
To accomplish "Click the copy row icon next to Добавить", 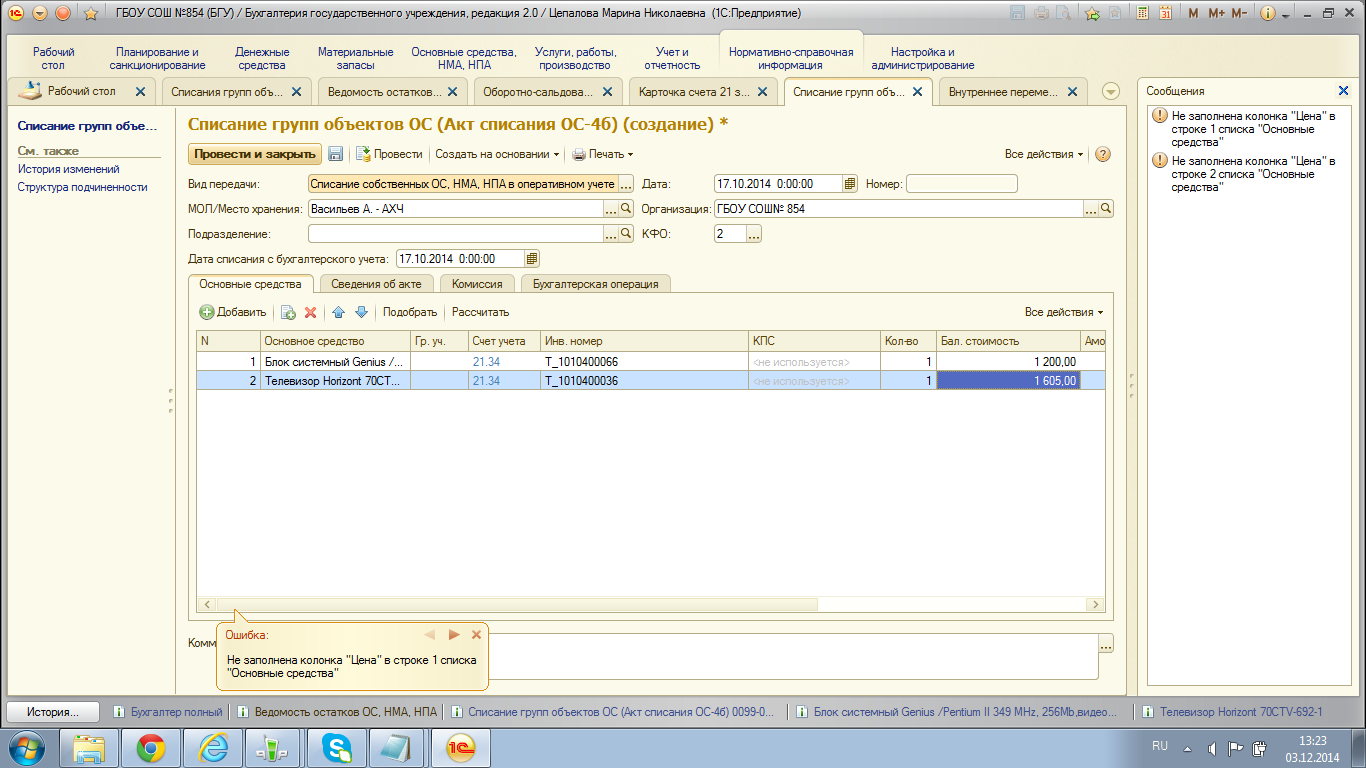I will (x=288, y=312).
